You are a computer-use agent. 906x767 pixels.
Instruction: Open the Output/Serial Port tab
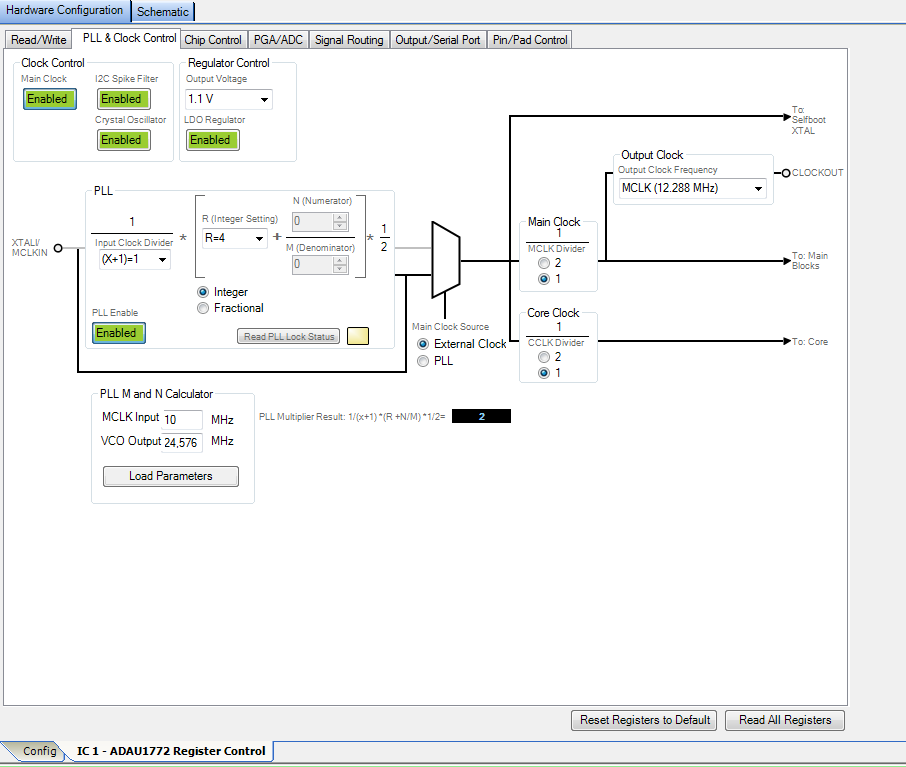point(438,40)
